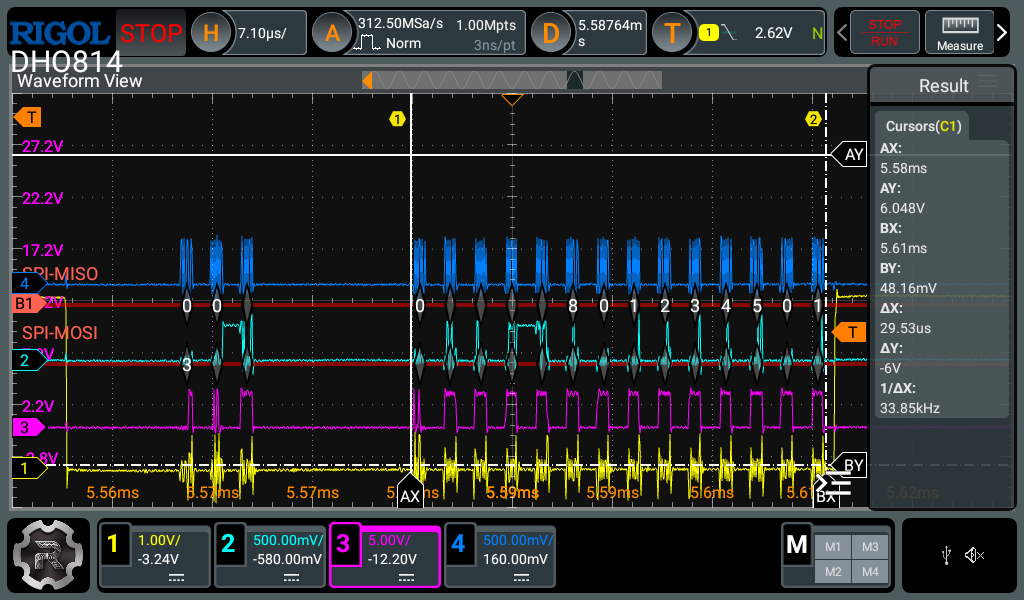Image resolution: width=1024 pixels, height=600 pixels.
Task: Go to previous toolbar page arrow
Action: click(842, 33)
